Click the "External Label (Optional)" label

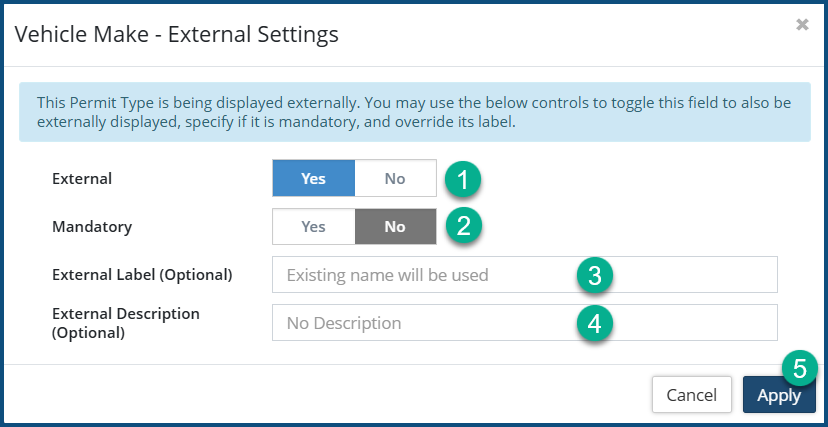point(142,274)
